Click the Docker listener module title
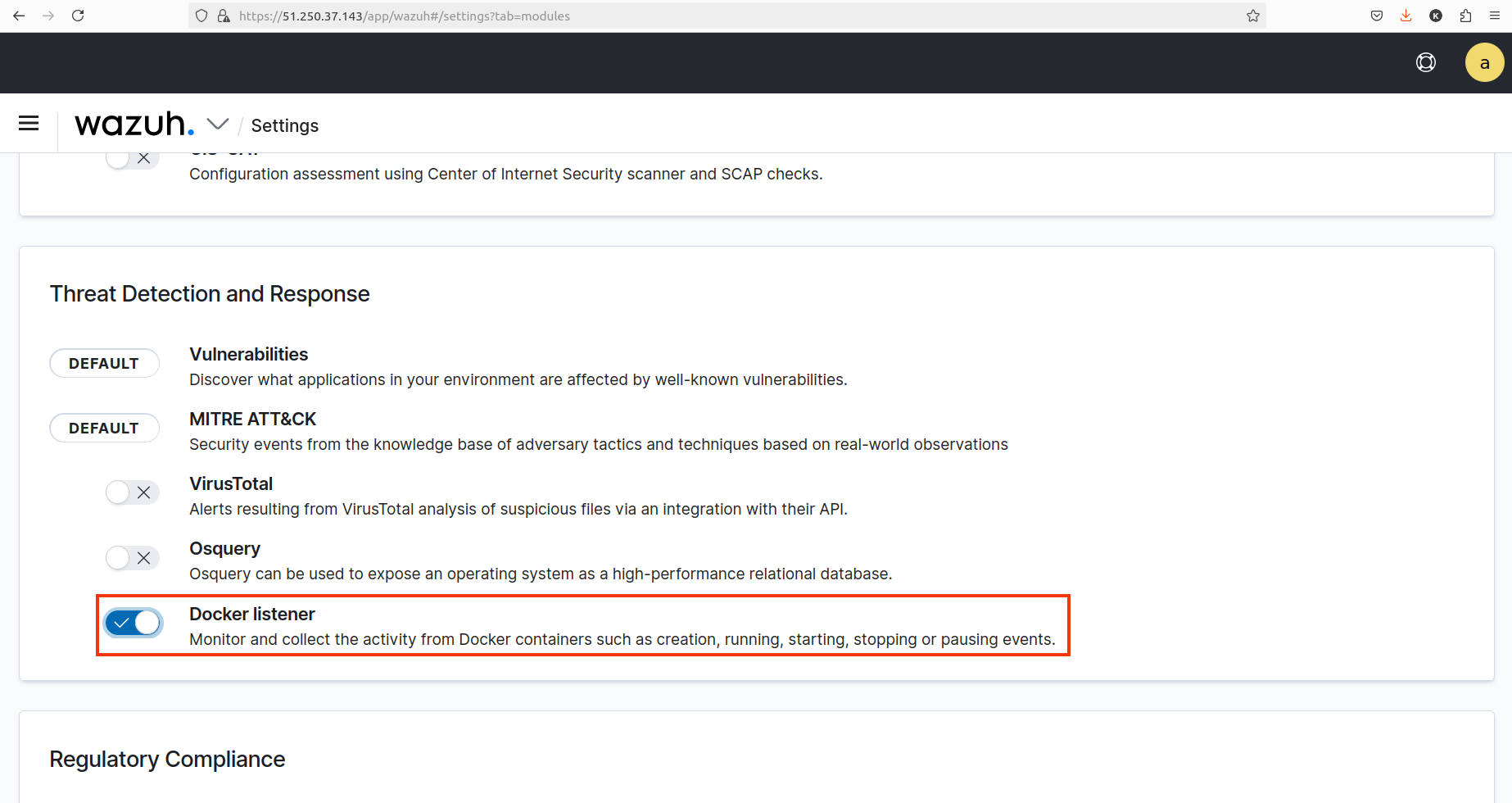 pyautogui.click(x=252, y=614)
